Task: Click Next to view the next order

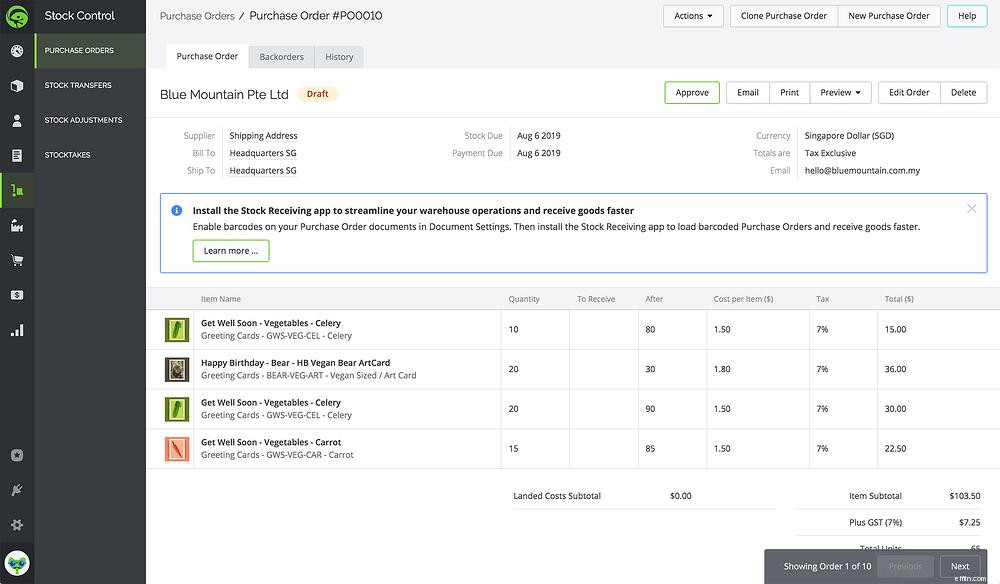Action: (x=959, y=566)
